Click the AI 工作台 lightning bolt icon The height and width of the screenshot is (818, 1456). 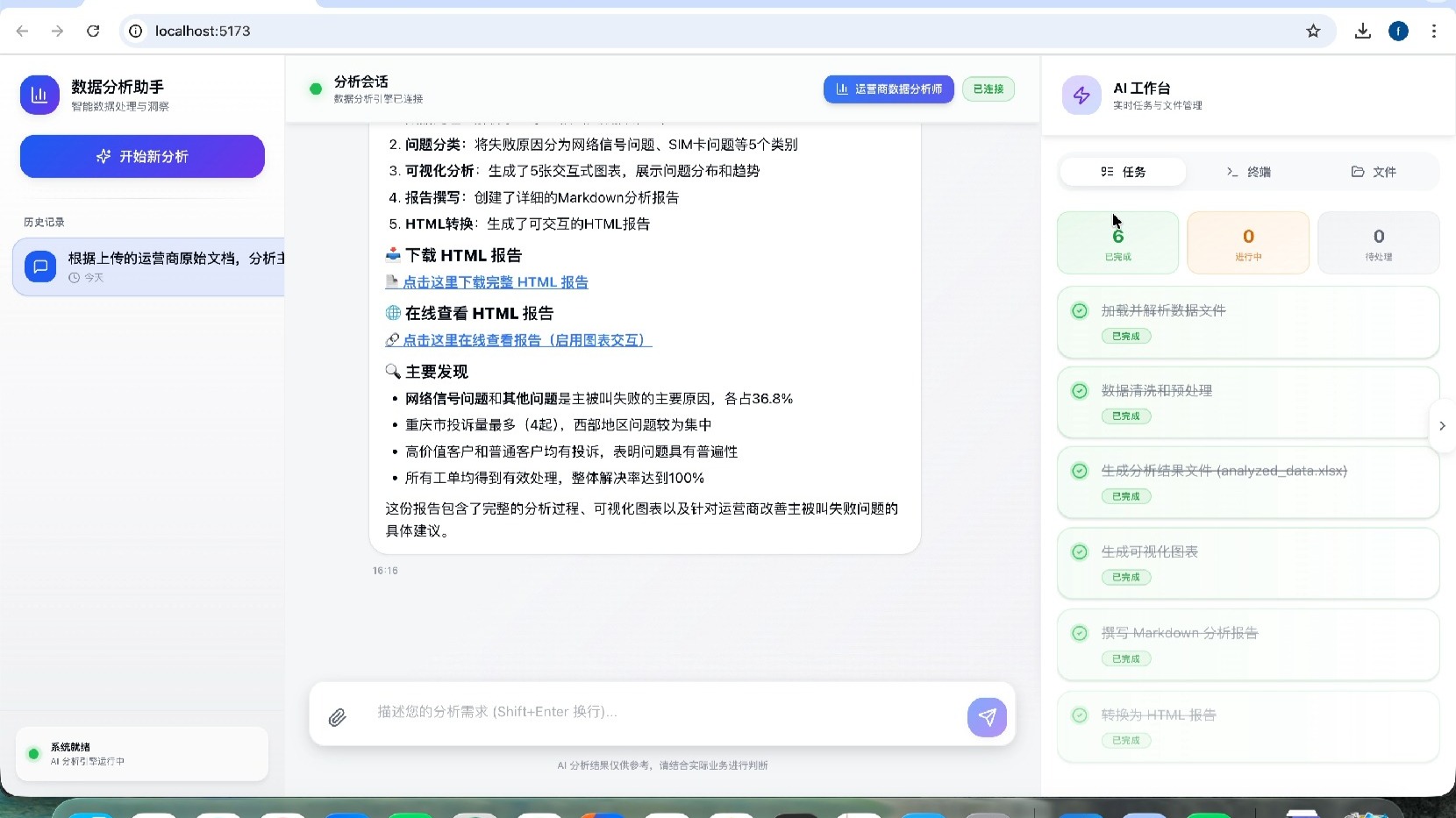pos(1081,96)
